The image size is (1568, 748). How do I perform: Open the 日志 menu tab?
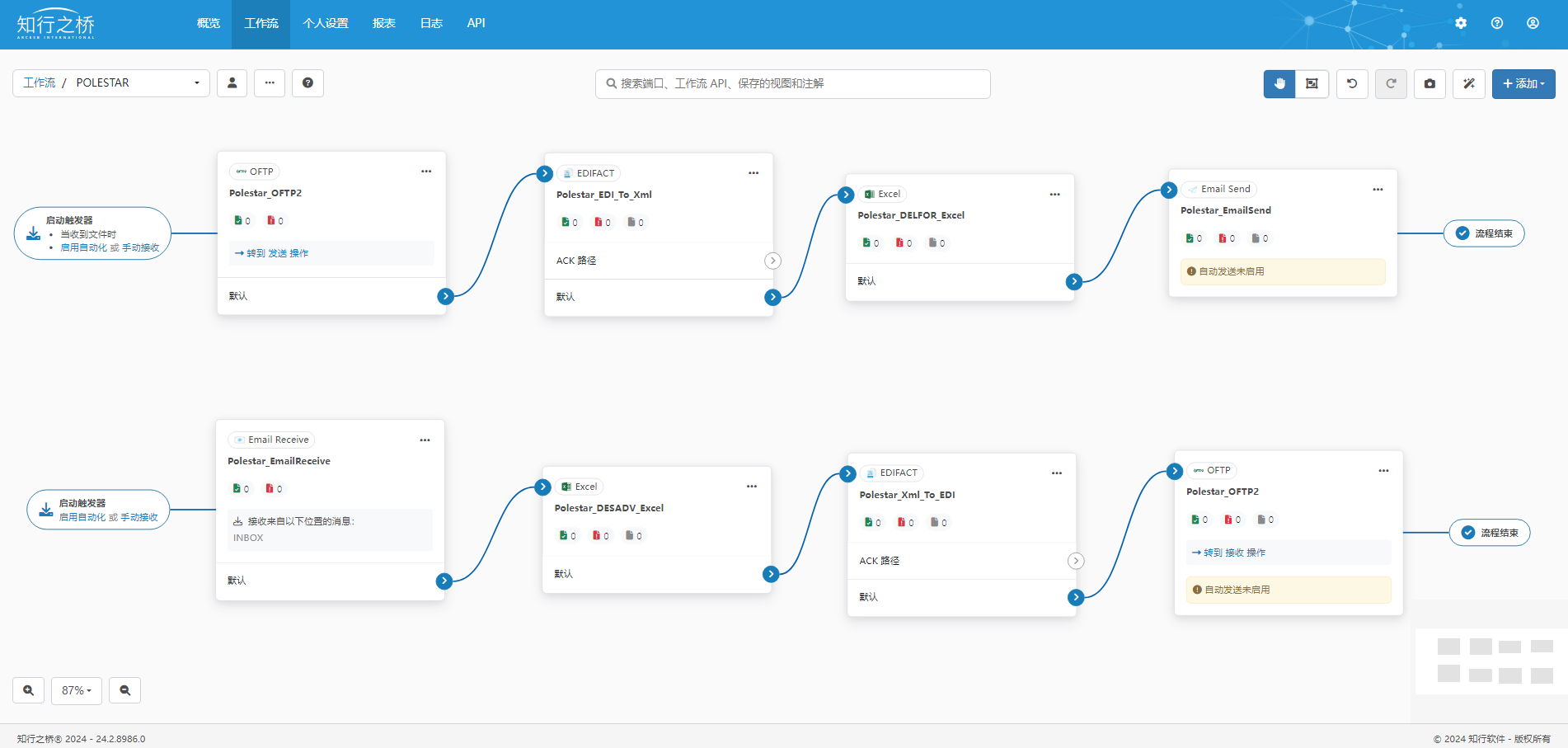(x=431, y=23)
